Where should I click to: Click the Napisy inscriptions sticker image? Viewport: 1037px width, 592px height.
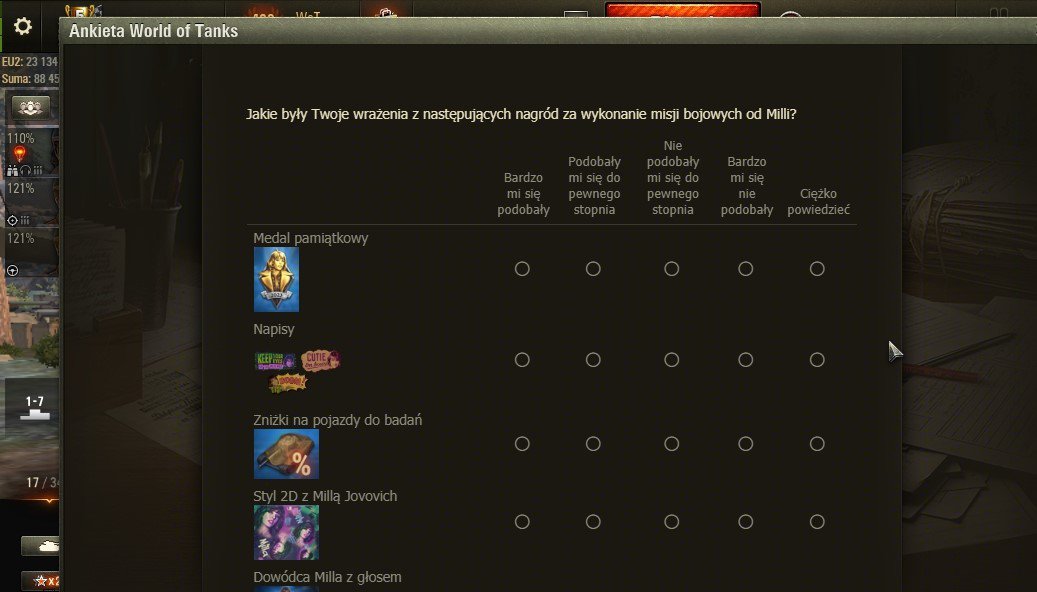297,371
